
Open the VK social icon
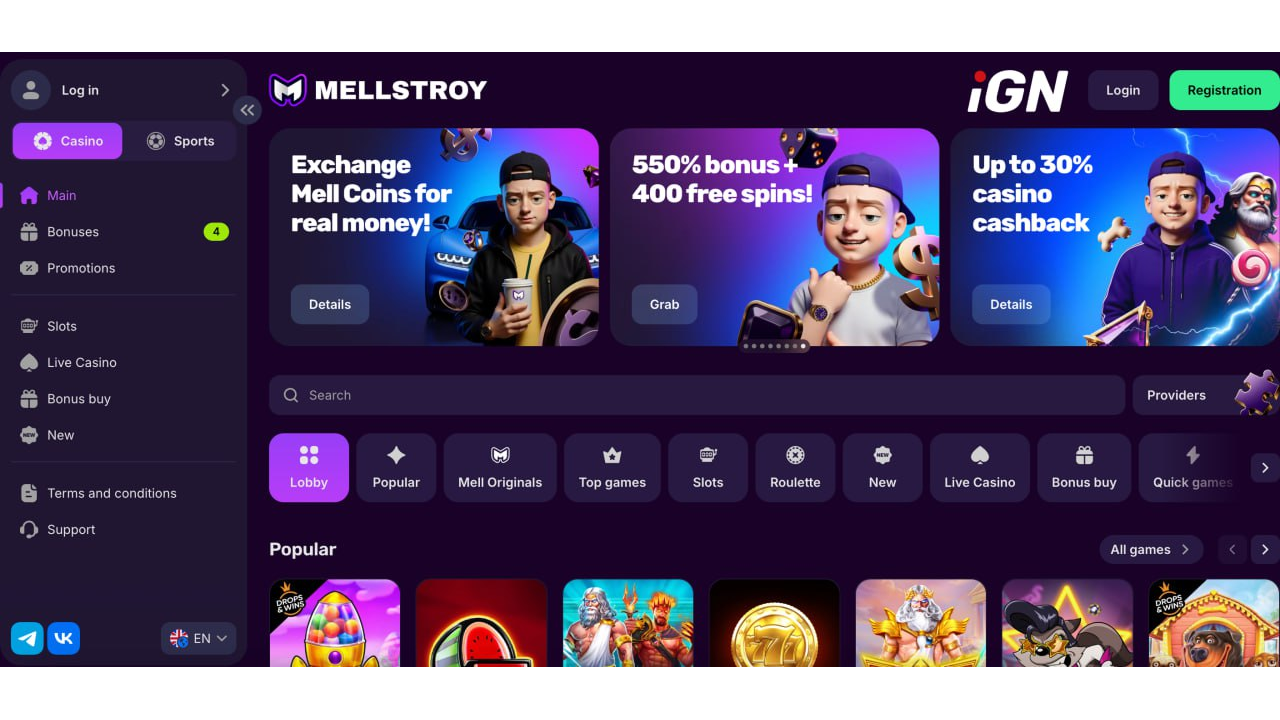[x=64, y=638]
